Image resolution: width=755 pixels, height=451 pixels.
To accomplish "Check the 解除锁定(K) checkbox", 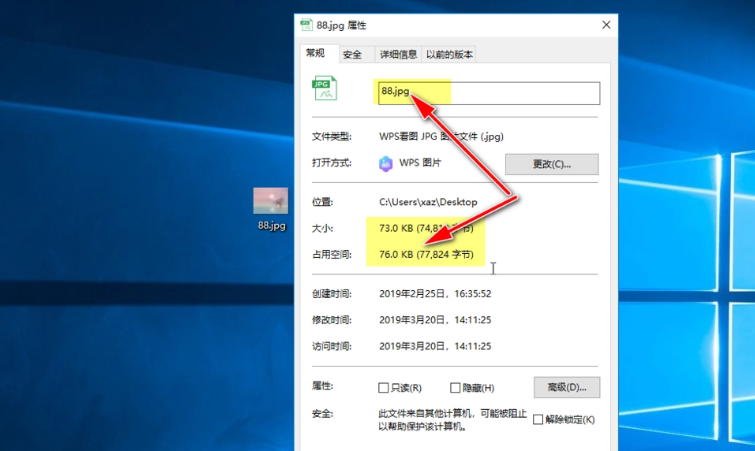I will point(538,420).
